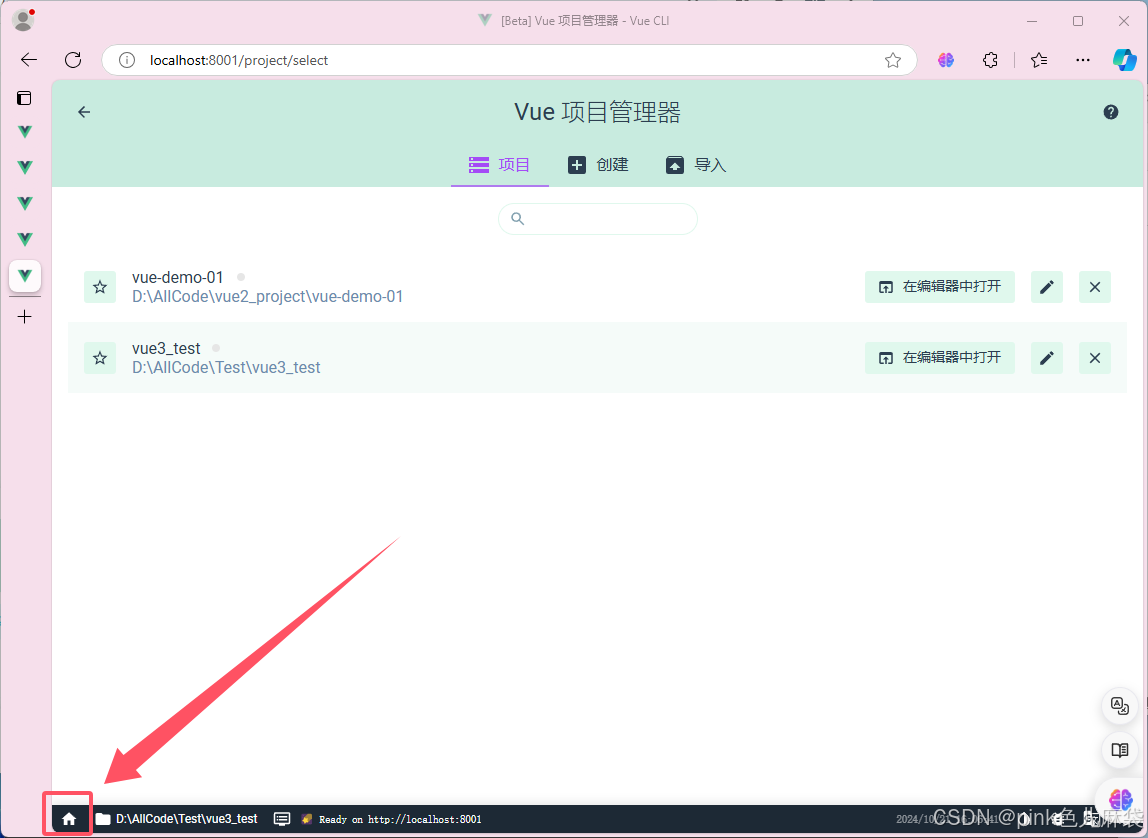The height and width of the screenshot is (838, 1148).
Task: Click path D:\AllCode\Test\vue3_test in project list
Action: click(226, 367)
